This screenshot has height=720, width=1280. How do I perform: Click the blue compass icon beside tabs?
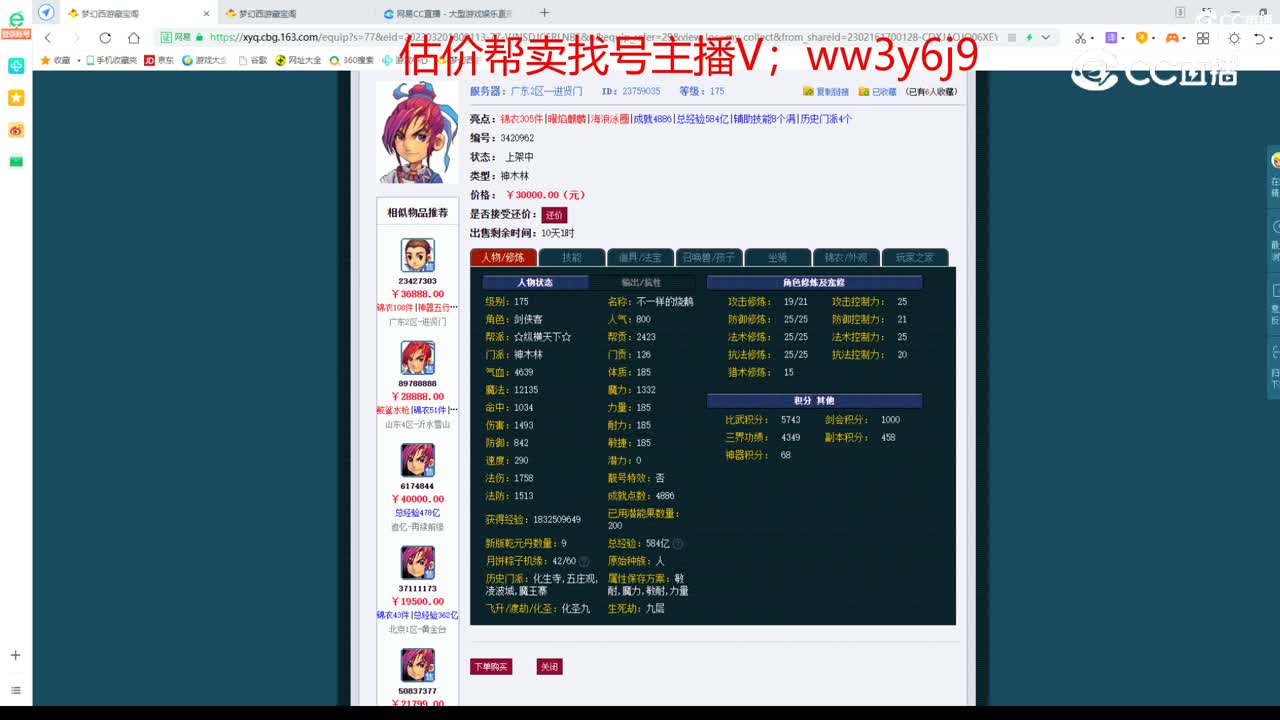(x=46, y=13)
